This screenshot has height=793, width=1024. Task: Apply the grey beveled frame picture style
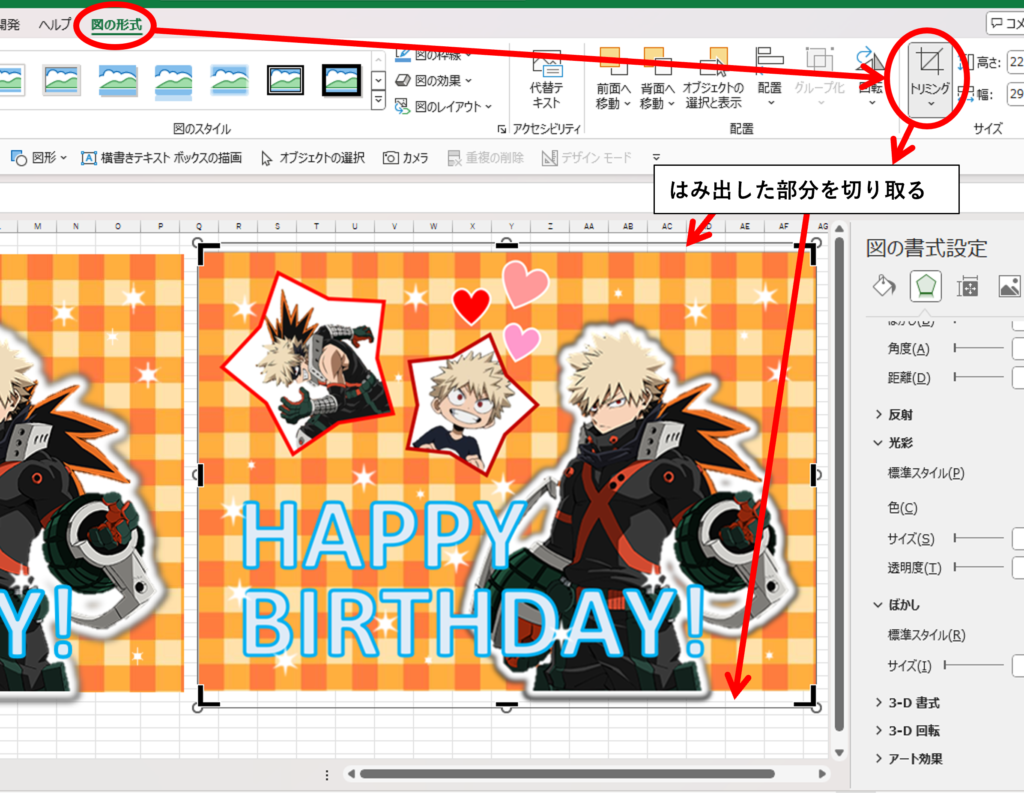pos(62,80)
